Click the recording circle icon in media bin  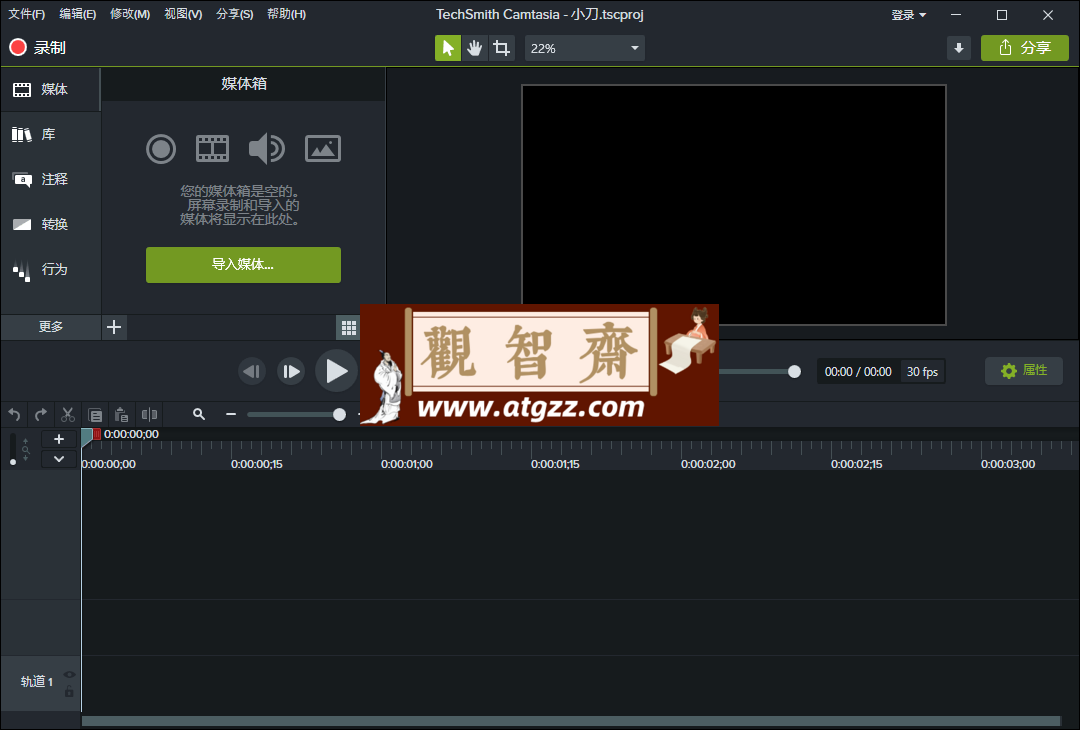click(x=161, y=149)
